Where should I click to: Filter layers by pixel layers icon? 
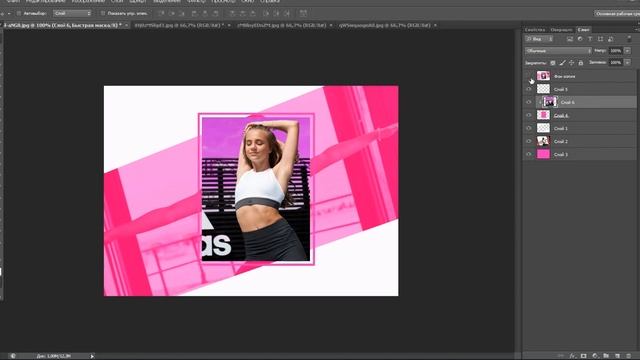click(570, 39)
